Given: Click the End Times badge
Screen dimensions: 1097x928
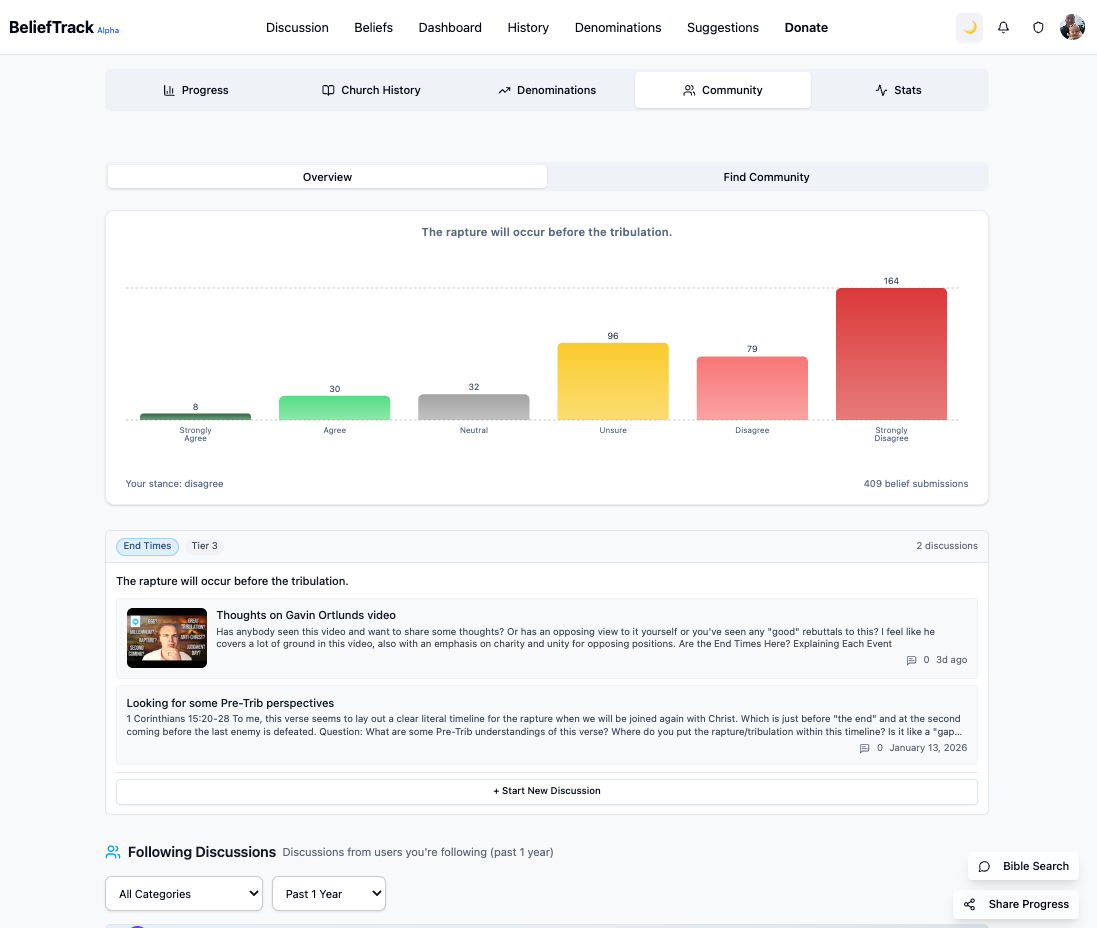Looking at the screenshot, I should coord(147,546).
